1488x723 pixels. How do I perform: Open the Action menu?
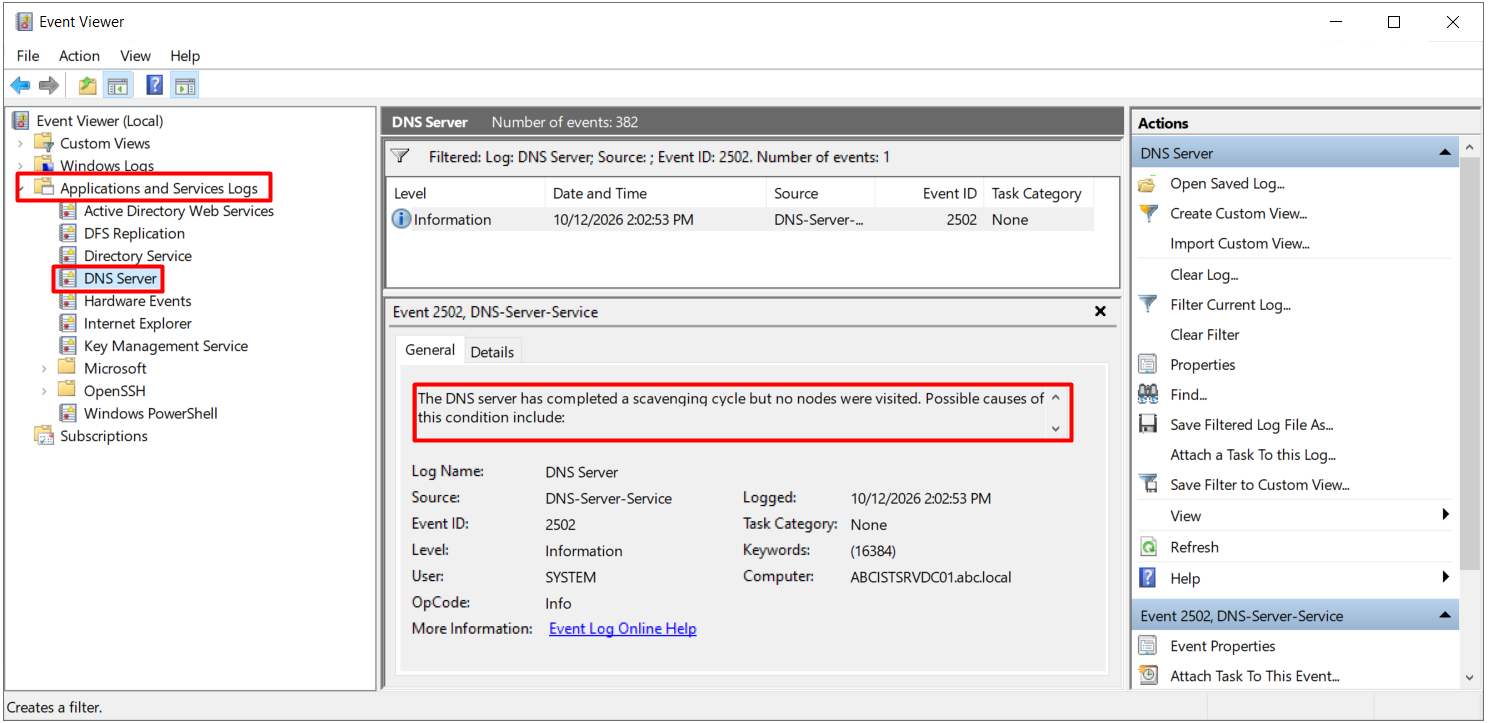(x=79, y=56)
